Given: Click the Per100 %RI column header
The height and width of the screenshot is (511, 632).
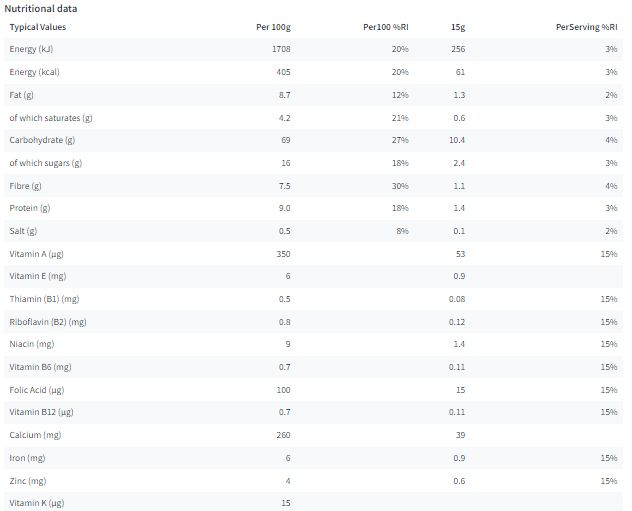Looking at the screenshot, I should click(386, 27).
